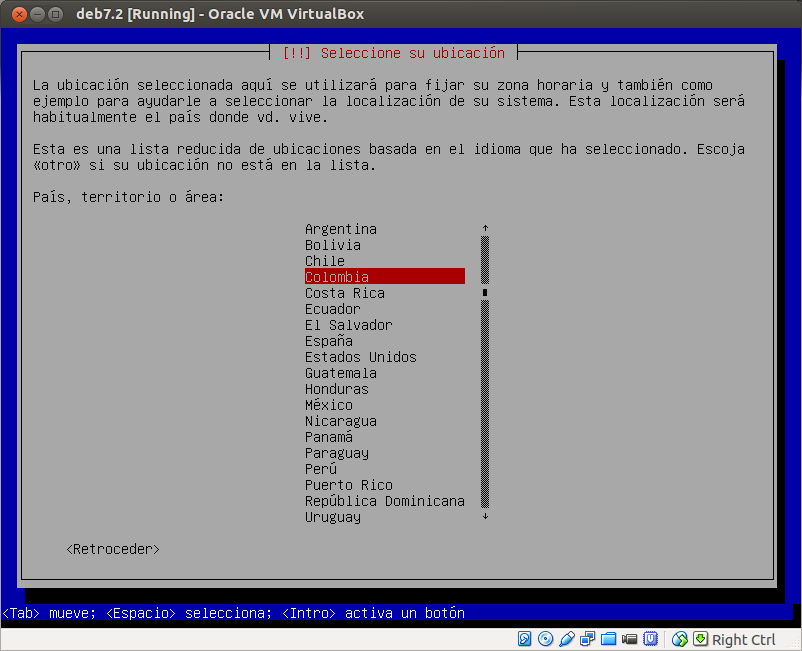Select Argentina from the country list
The image size is (802, 651).
coord(340,229)
